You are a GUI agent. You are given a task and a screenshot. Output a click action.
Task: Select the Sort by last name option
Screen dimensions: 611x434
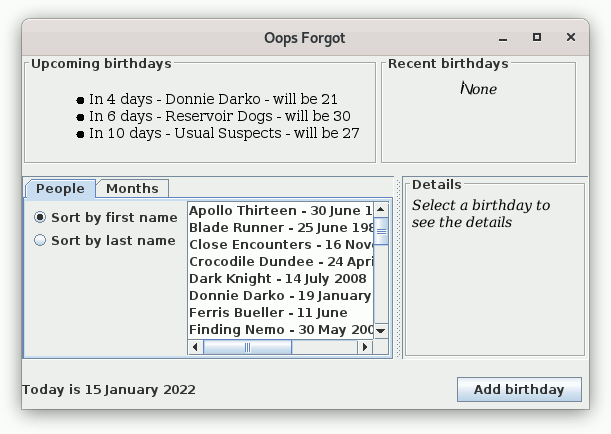click(40, 240)
